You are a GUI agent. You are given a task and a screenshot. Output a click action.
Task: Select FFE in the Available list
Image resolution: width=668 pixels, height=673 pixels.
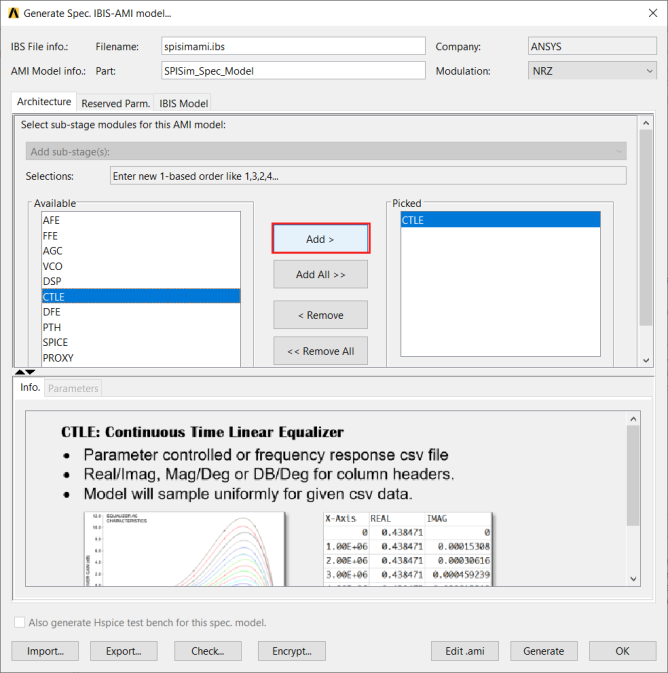[x=141, y=236]
